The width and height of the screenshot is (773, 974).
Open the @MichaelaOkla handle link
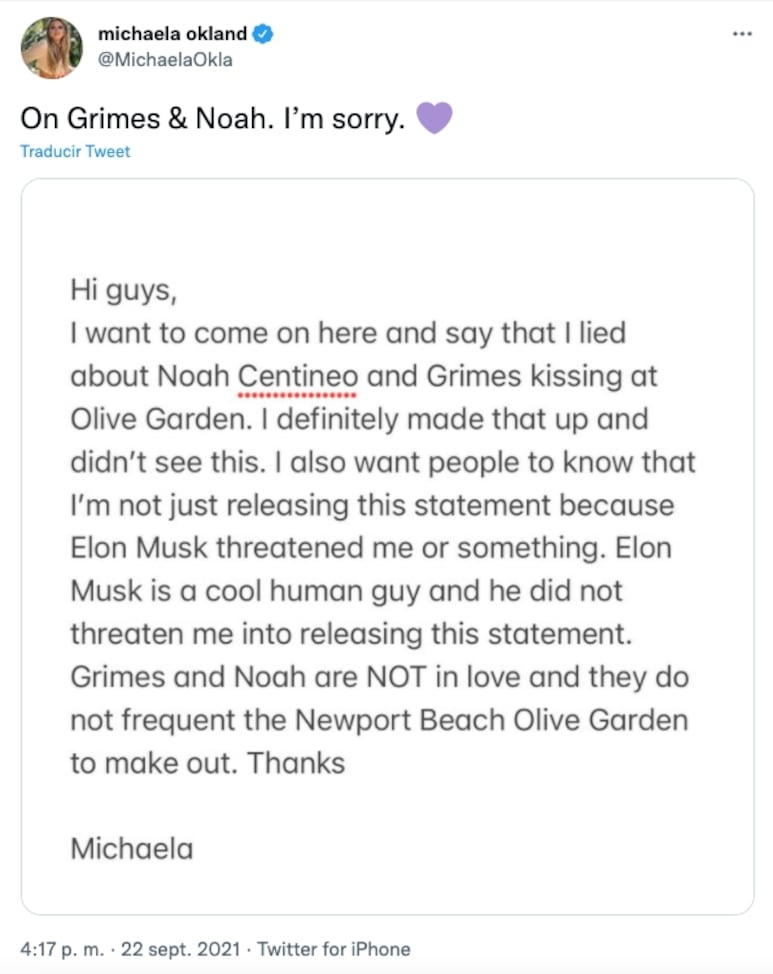165,60
